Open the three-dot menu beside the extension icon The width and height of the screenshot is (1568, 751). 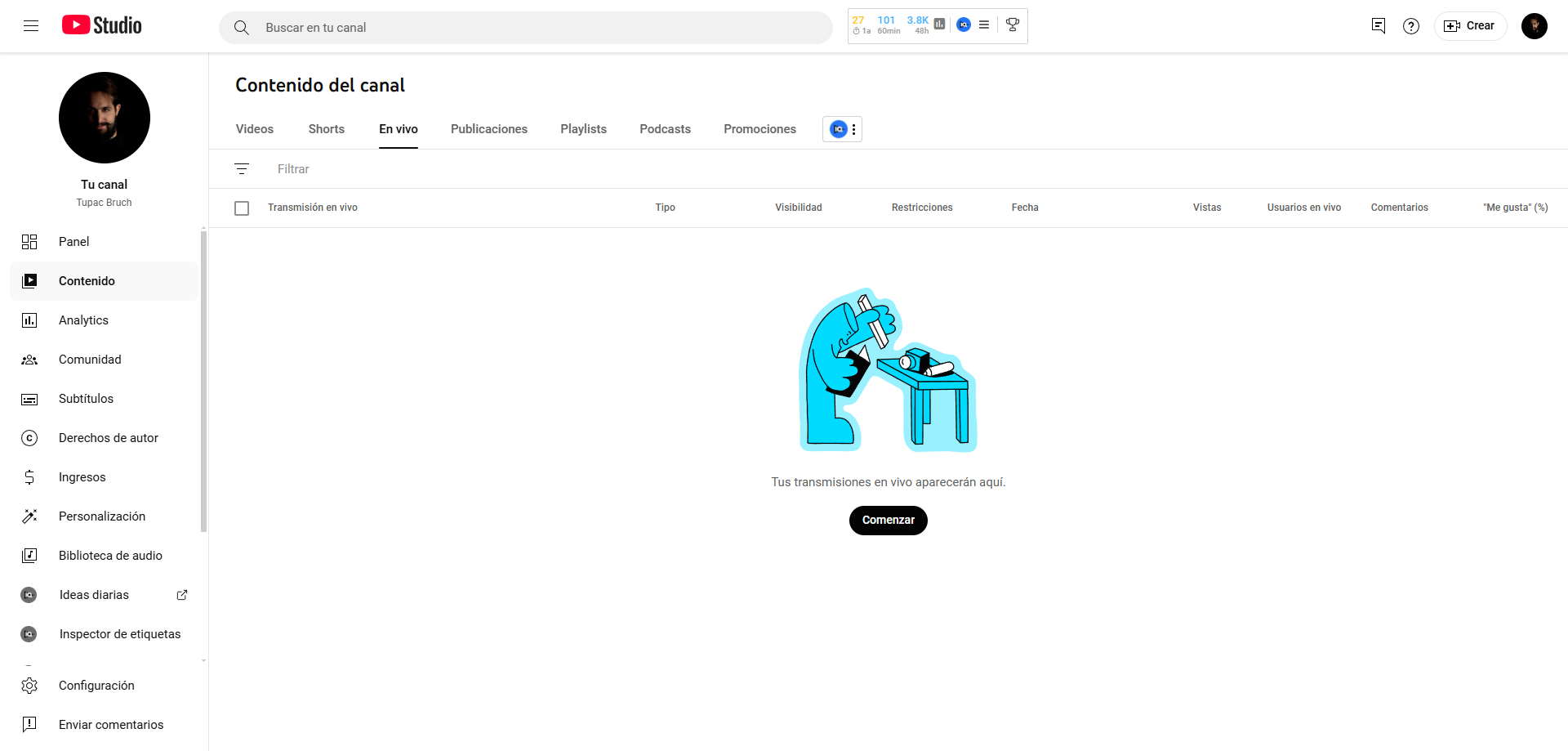[854, 129]
